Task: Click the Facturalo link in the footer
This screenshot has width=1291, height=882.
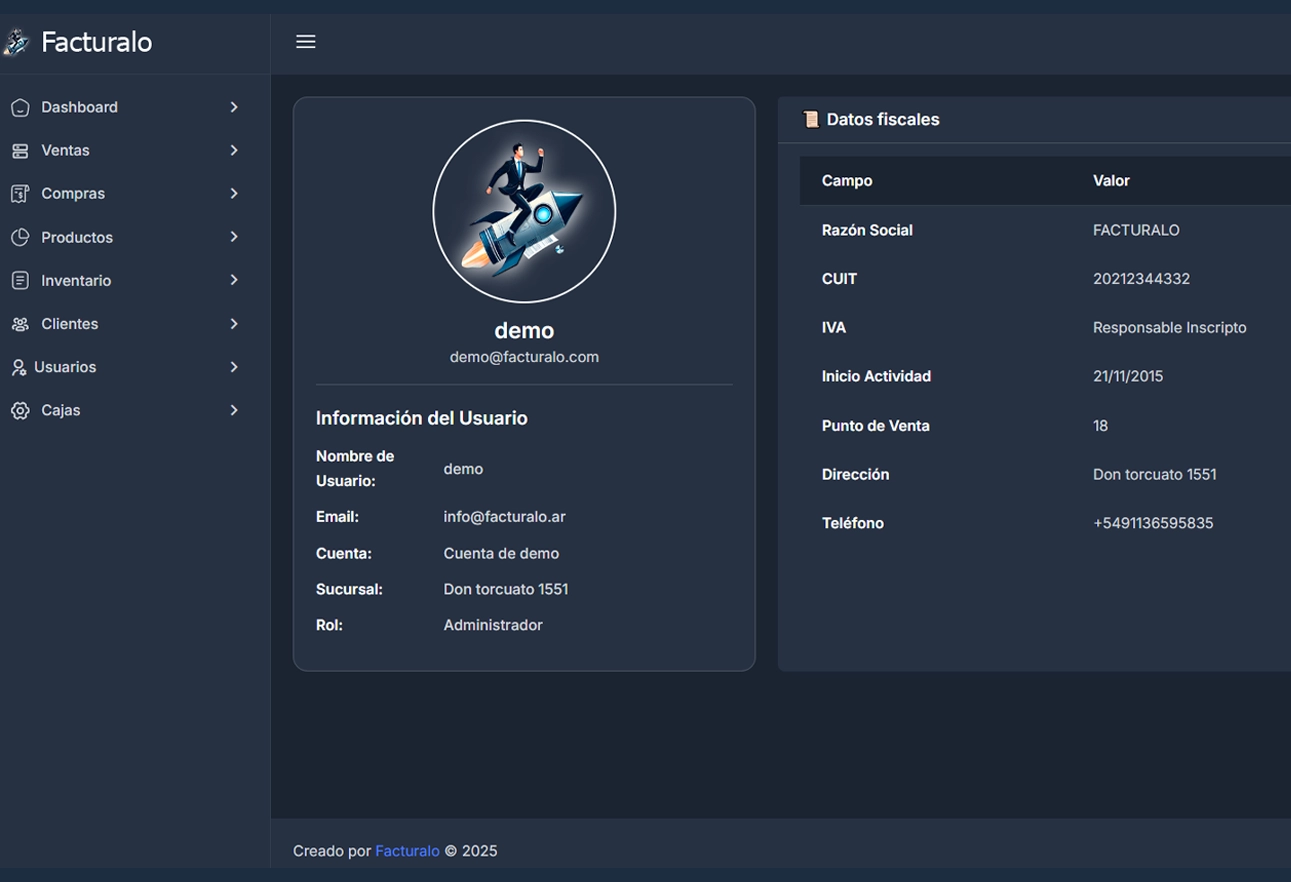Action: pyautogui.click(x=407, y=850)
